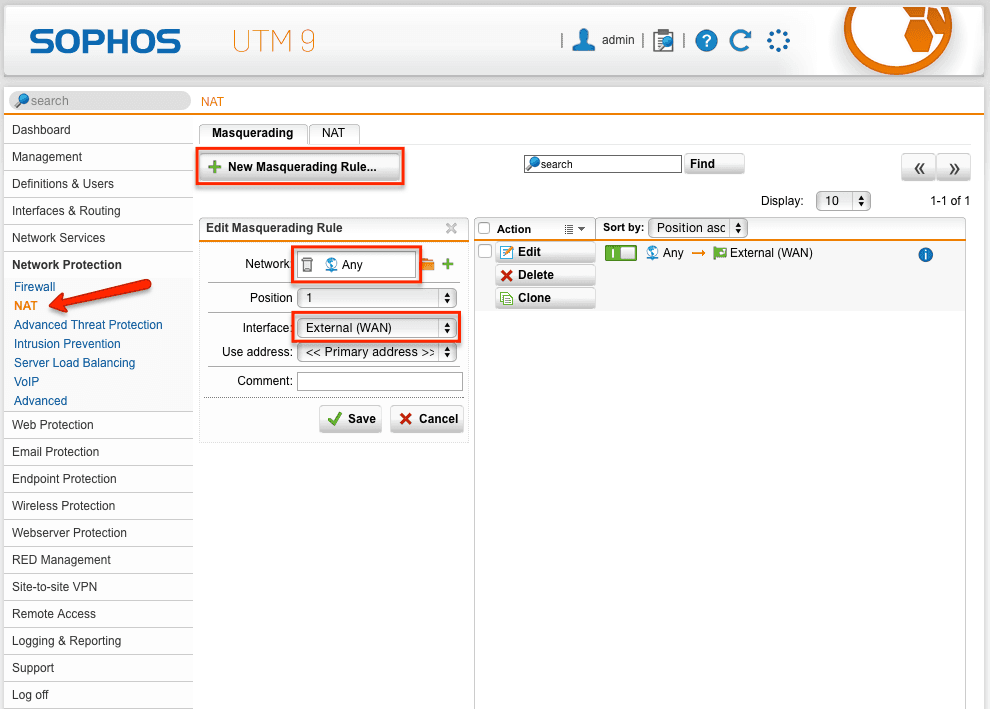Go to previous page of results
The height and width of the screenshot is (709, 990).
919,168
